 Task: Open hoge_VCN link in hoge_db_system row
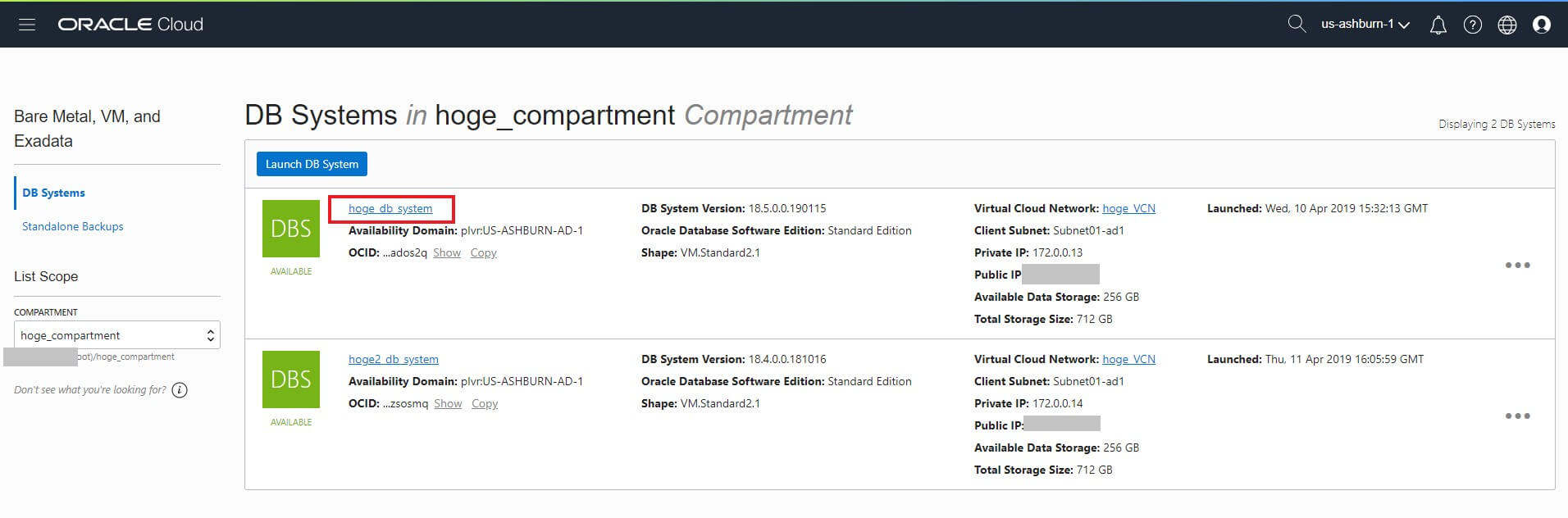click(1128, 208)
